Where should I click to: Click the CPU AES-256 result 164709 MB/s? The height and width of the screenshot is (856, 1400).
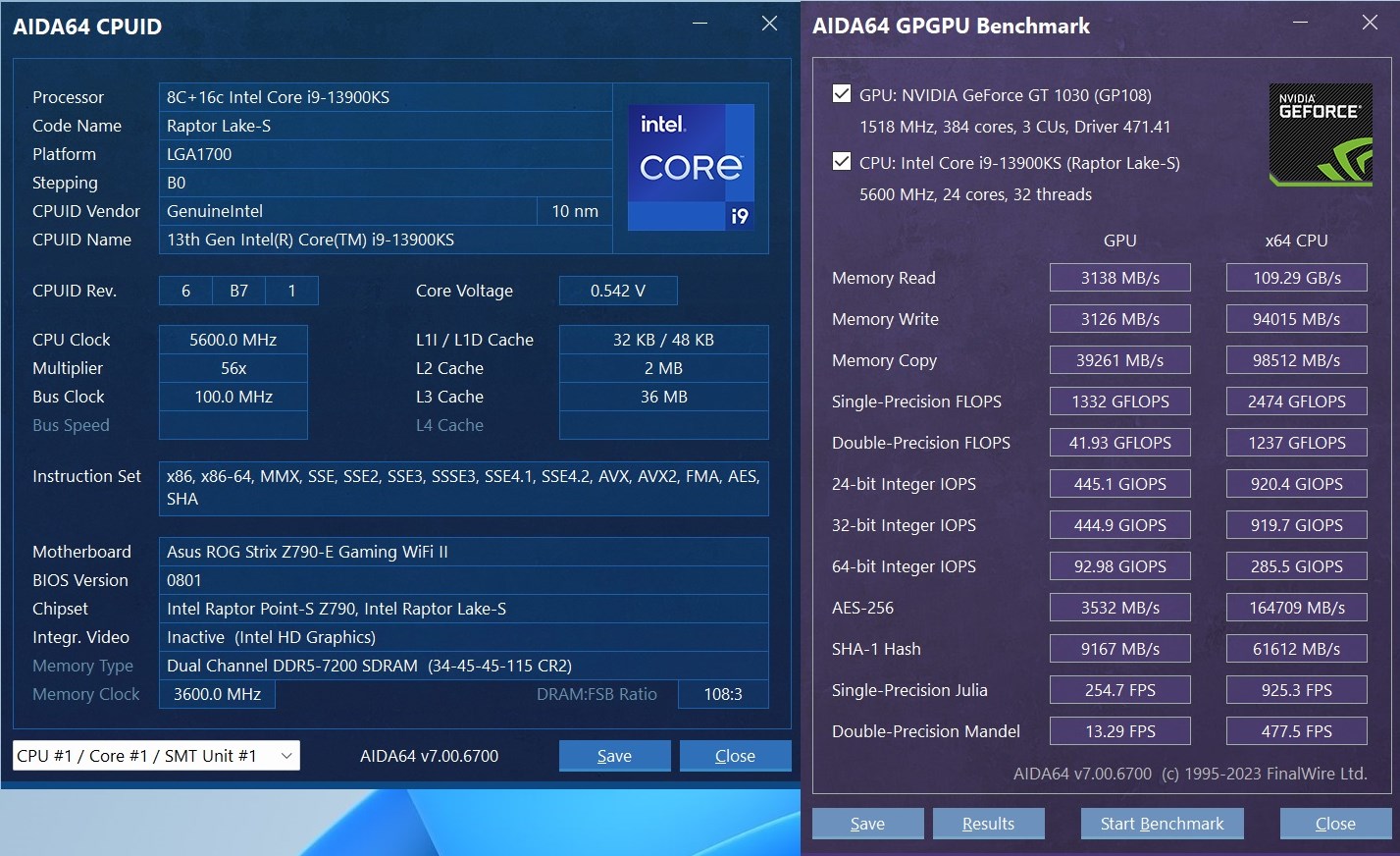tap(1297, 608)
